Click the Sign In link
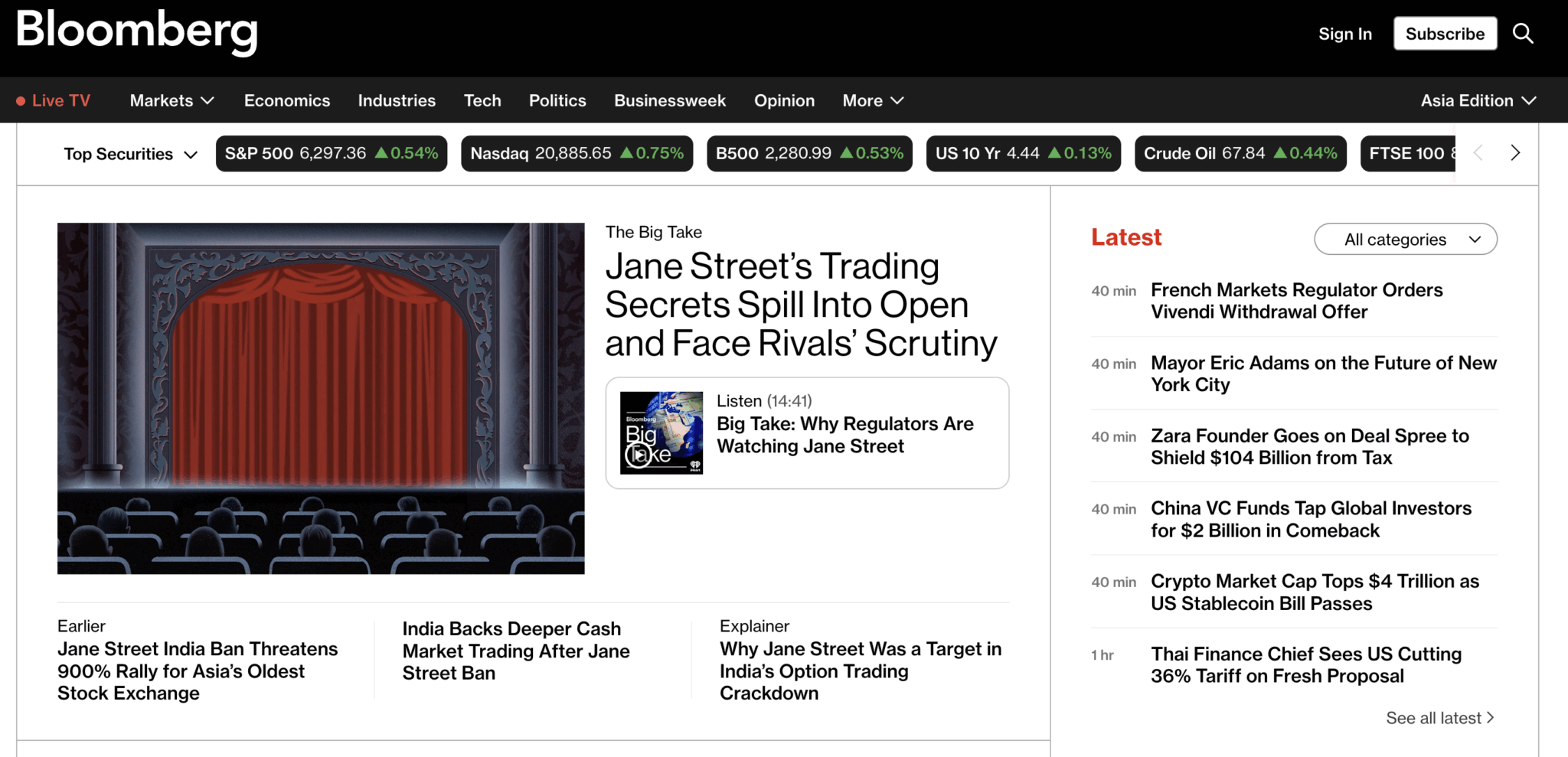Image resolution: width=1568 pixels, height=757 pixels. 1344,34
